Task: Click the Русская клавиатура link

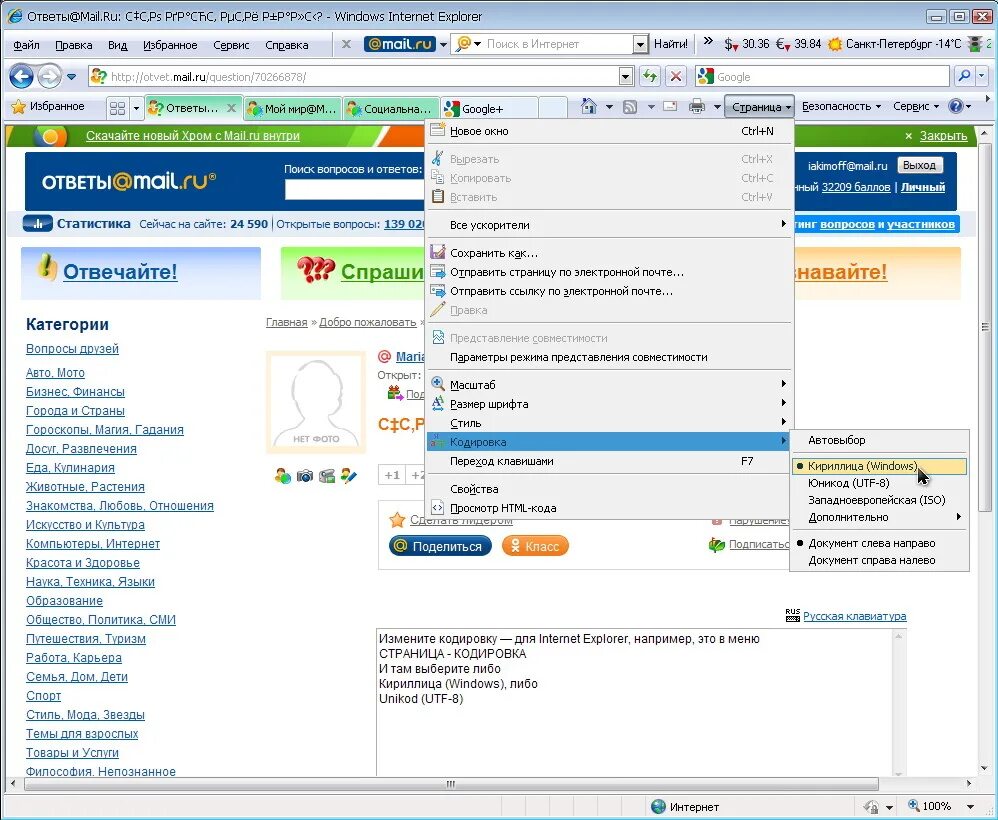Action: (854, 616)
